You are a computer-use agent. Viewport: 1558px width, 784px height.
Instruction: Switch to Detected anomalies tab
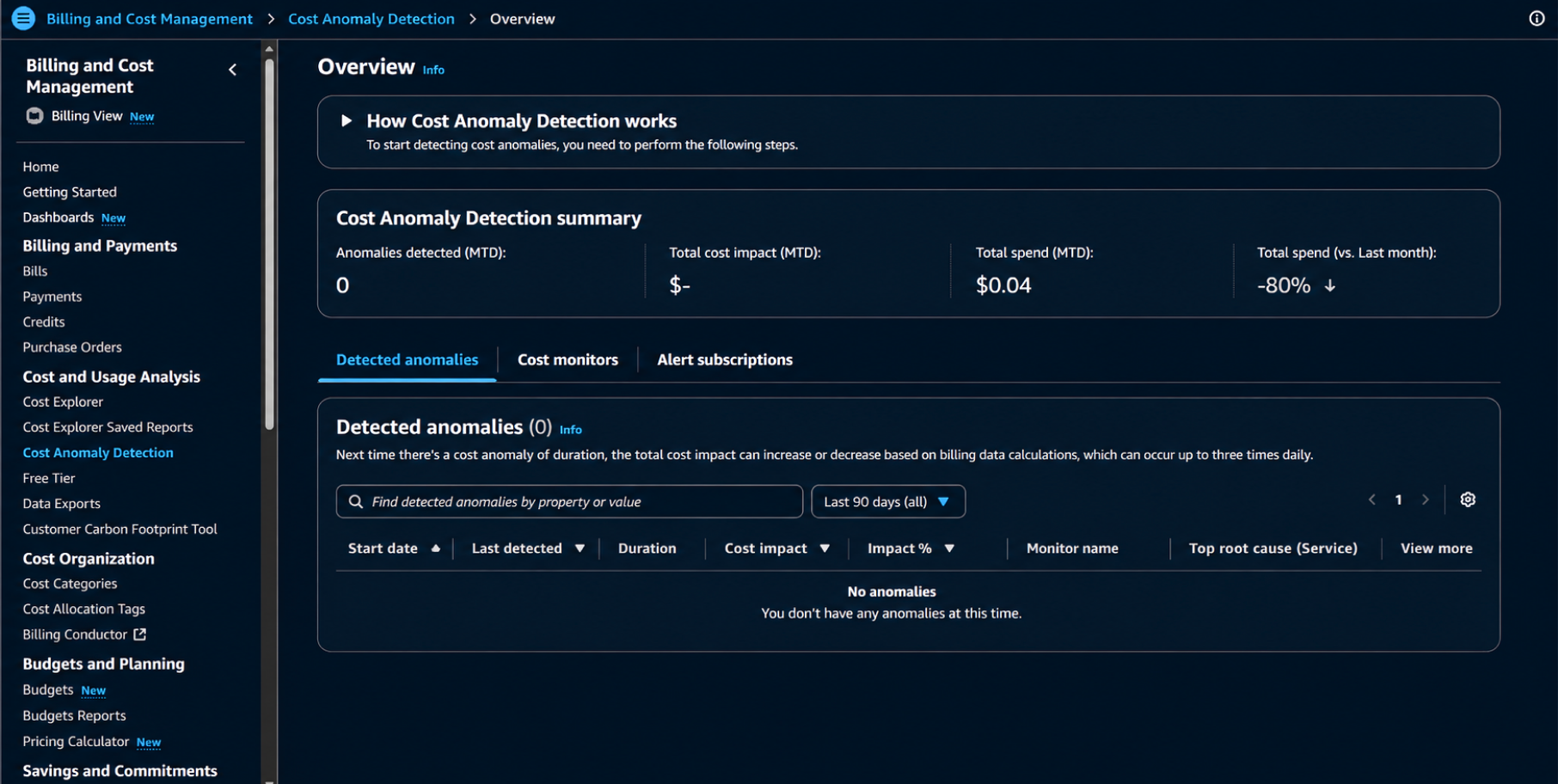(407, 359)
